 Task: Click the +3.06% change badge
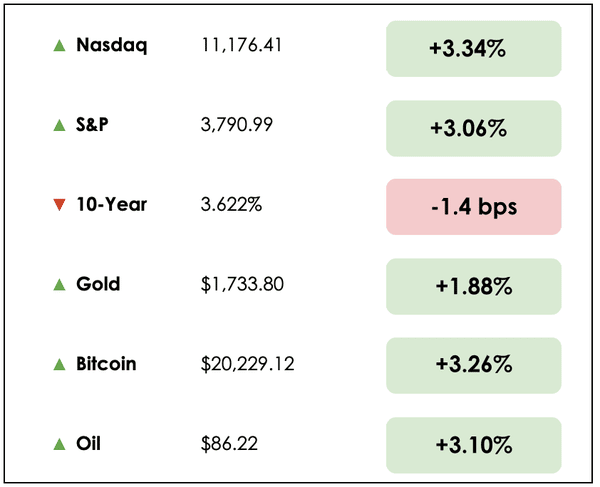473,128
